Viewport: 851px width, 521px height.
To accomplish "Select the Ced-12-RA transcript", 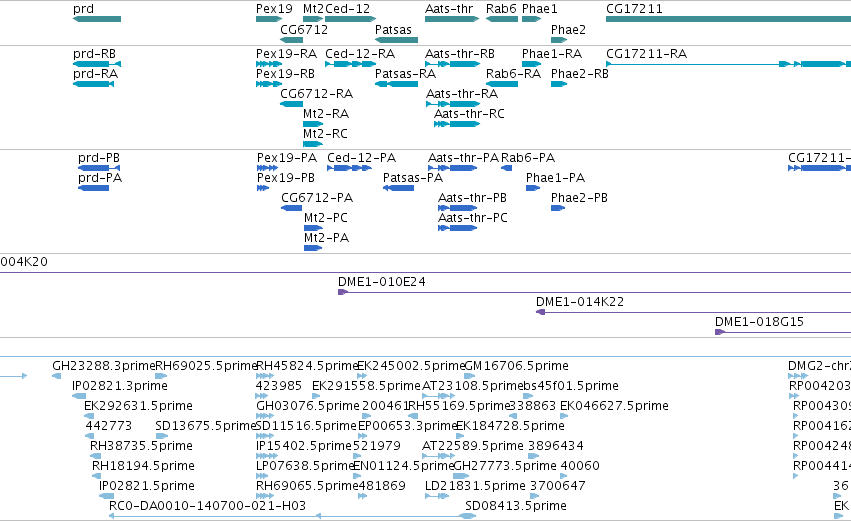I will (x=351, y=64).
